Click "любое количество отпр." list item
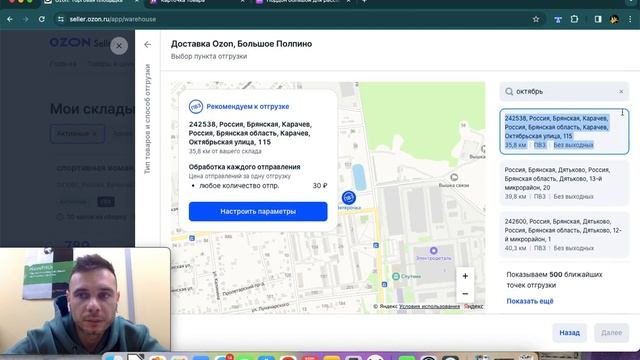 click(x=239, y=186)
